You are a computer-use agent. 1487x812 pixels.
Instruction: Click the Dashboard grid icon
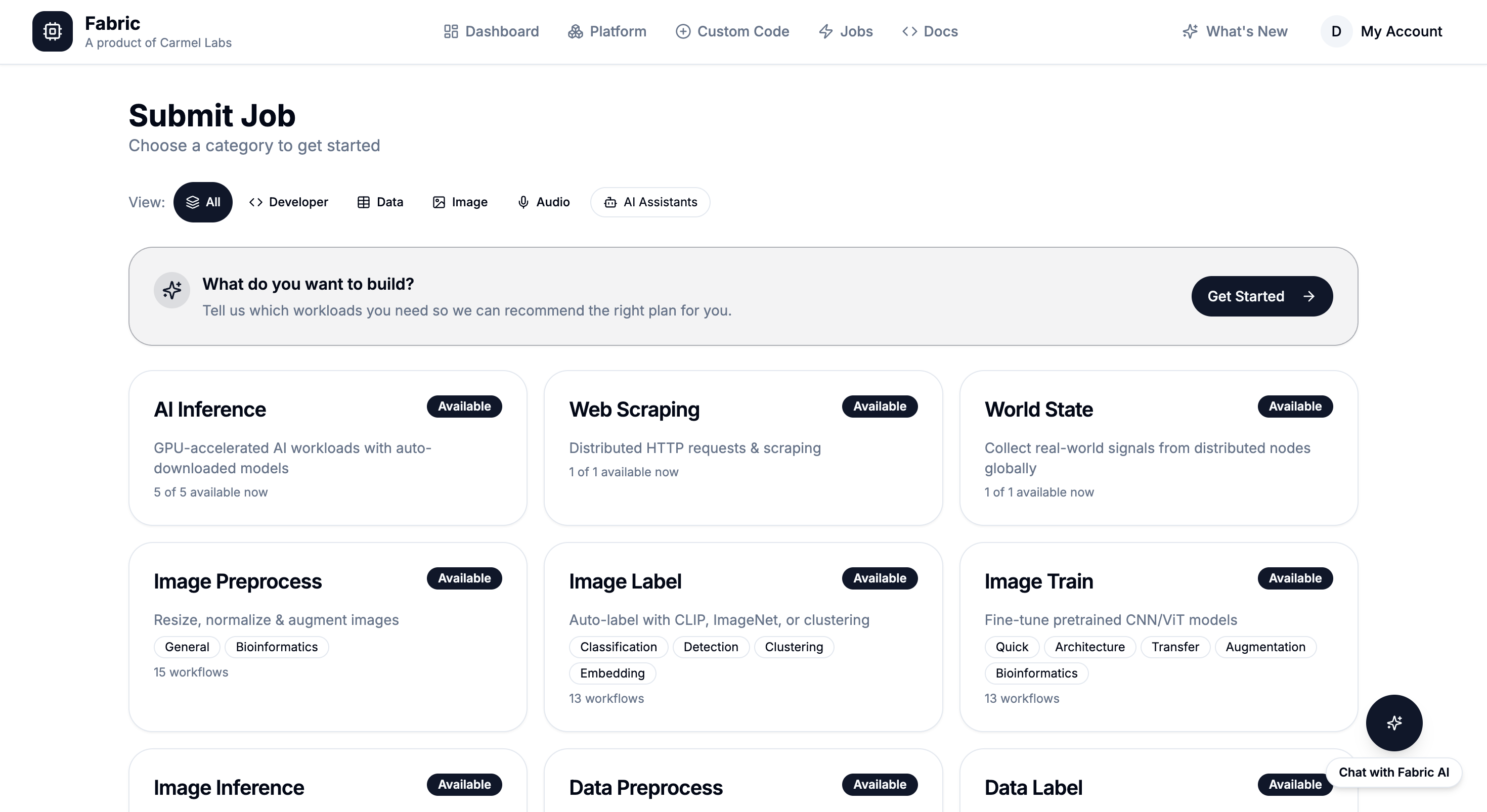pyautogui.click(x=450, y=31)
